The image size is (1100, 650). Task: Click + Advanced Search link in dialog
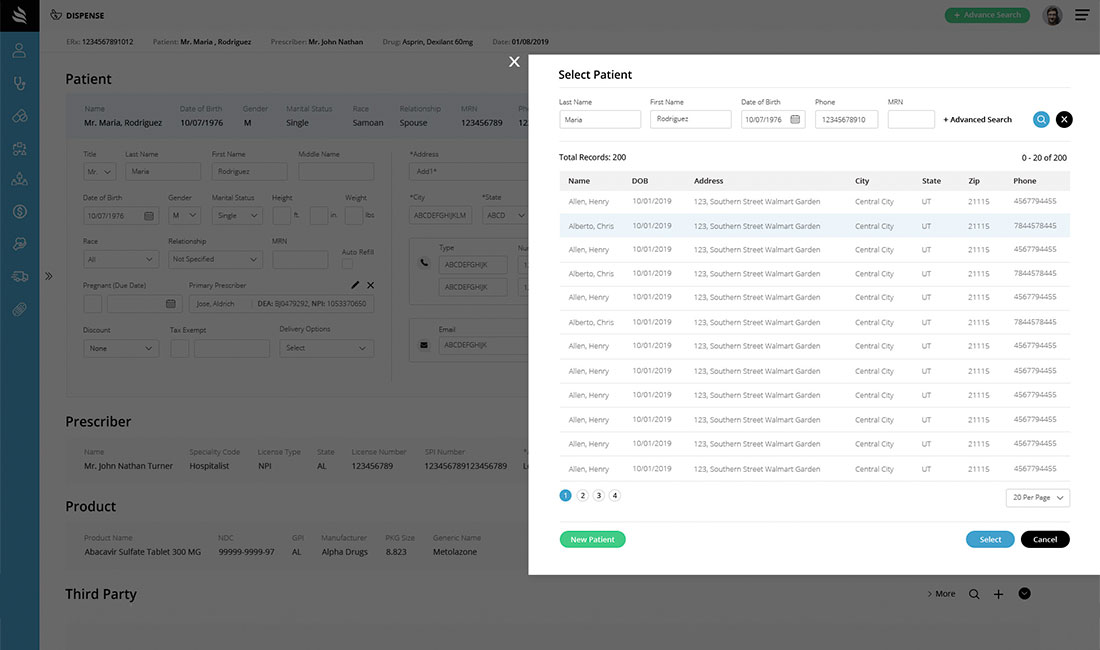click(977, 120)
